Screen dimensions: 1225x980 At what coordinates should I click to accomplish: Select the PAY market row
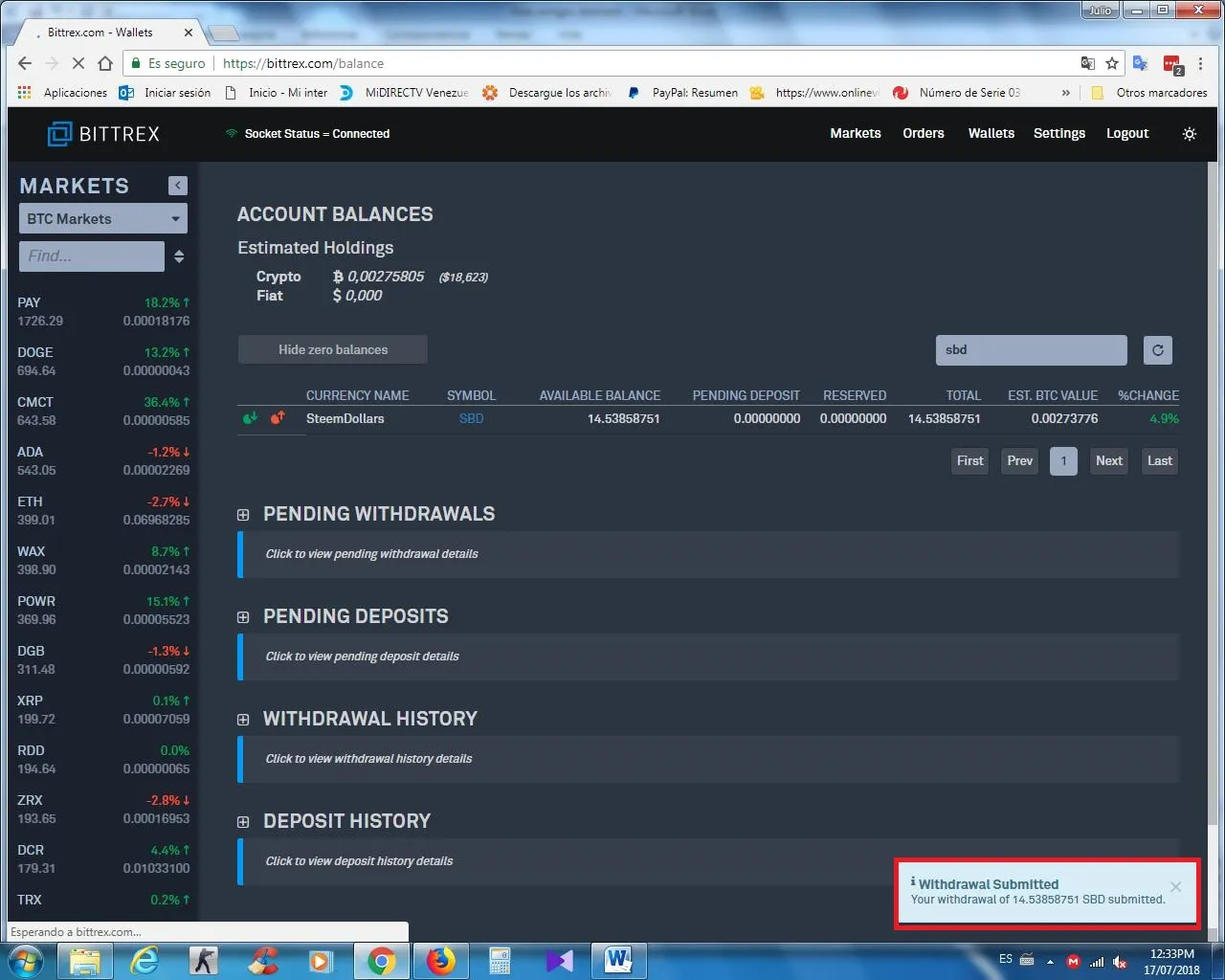(x=103, y=312)
